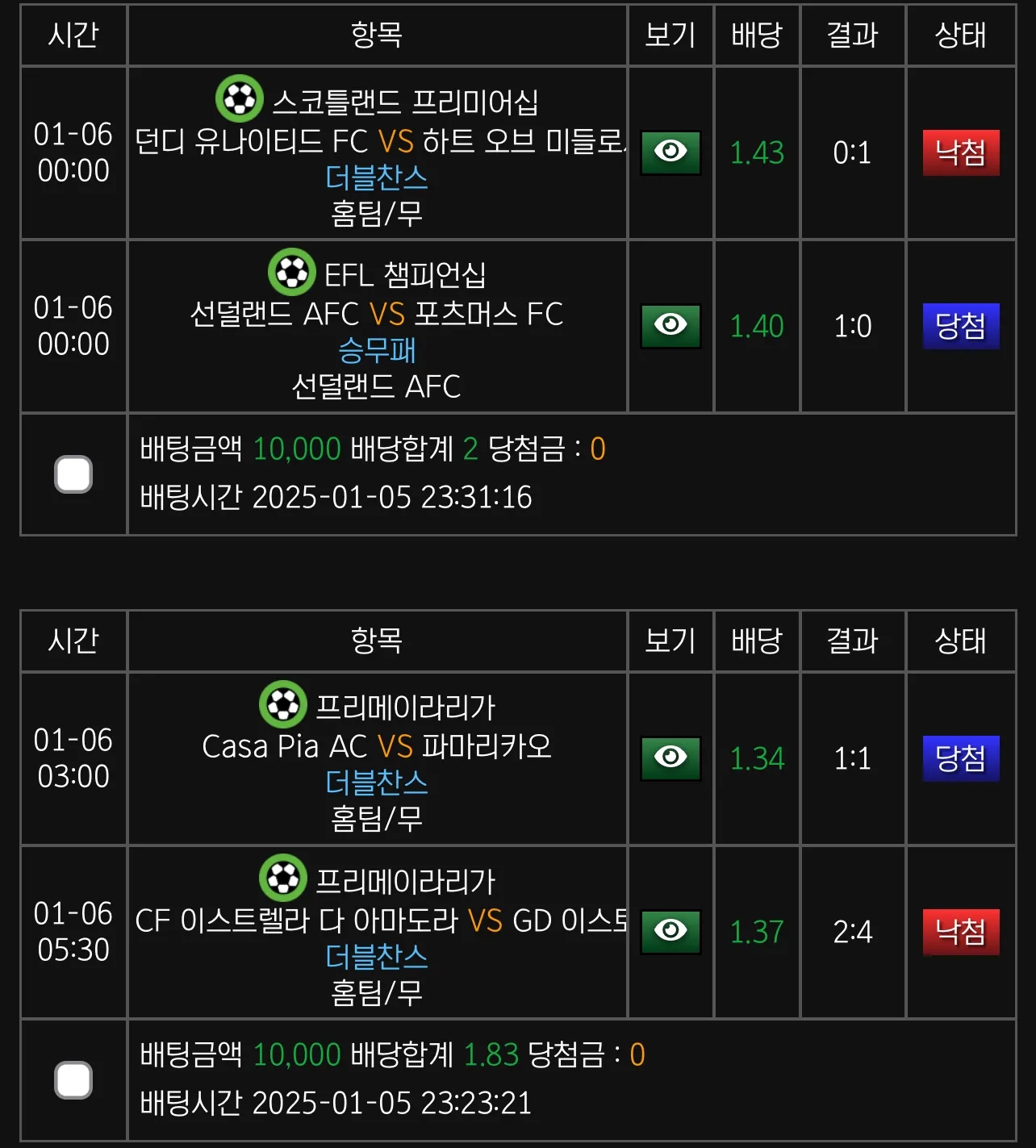Click the eye icon on the 1.37 odds row
Image resolution: width=1036 pixels, height=1148 pixels.
[x=670, y=932]
